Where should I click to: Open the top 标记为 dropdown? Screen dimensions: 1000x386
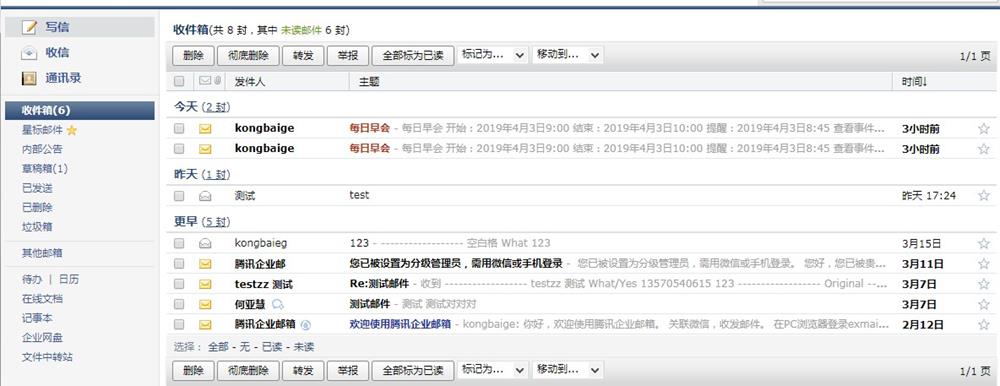point(492,55)
